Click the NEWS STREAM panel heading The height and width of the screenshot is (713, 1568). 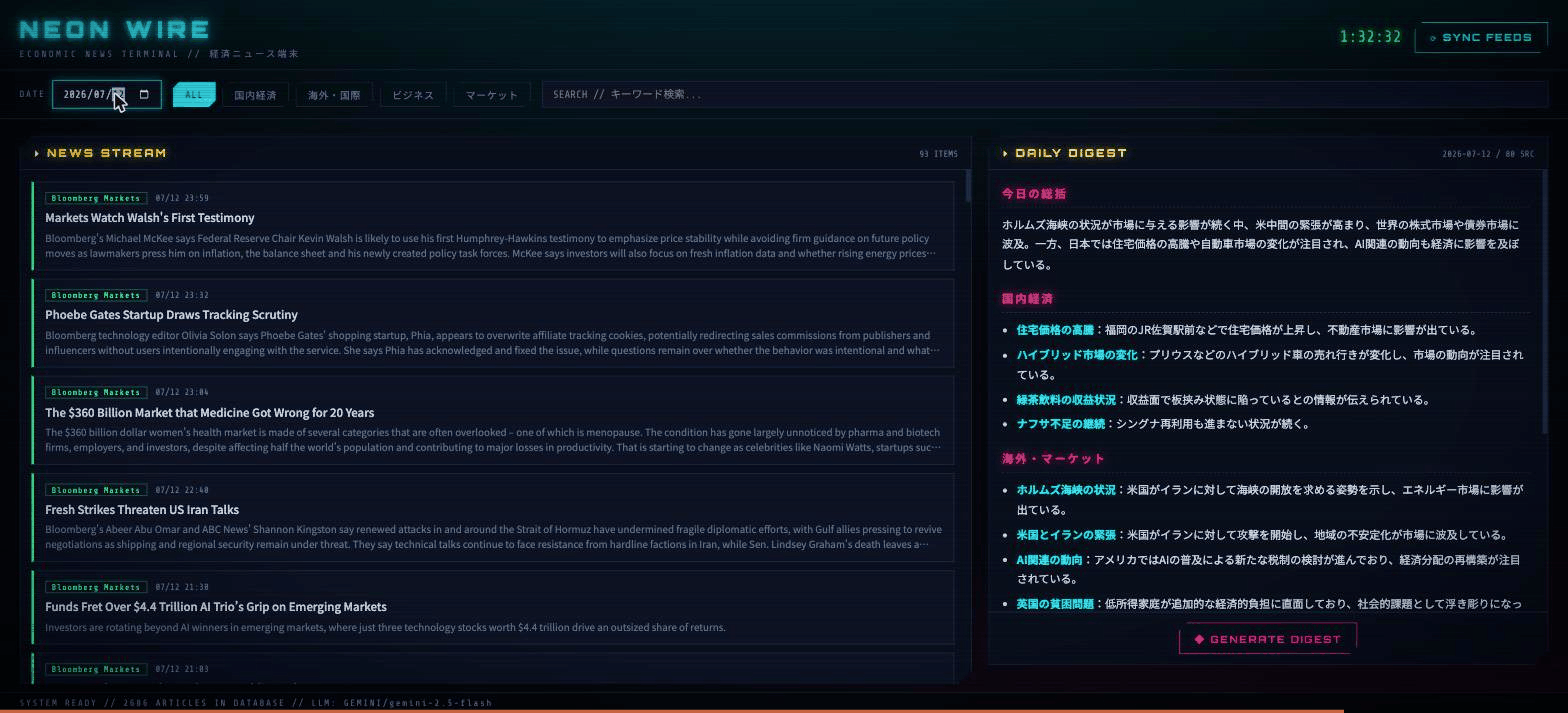(x=106, y=153)
